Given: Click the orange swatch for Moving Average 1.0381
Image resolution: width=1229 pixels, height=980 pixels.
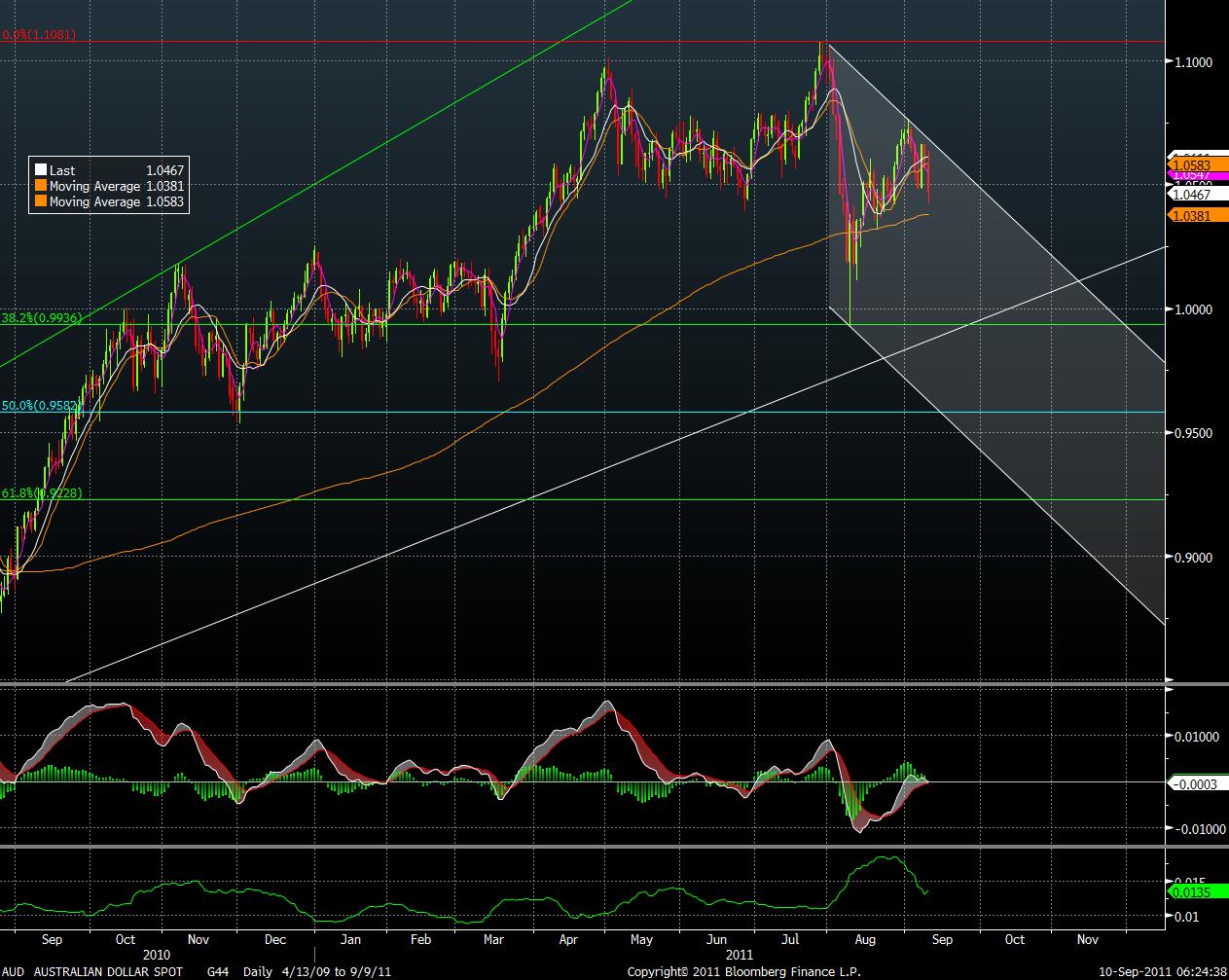Looking at the screenshot, I should coord(40,186).
